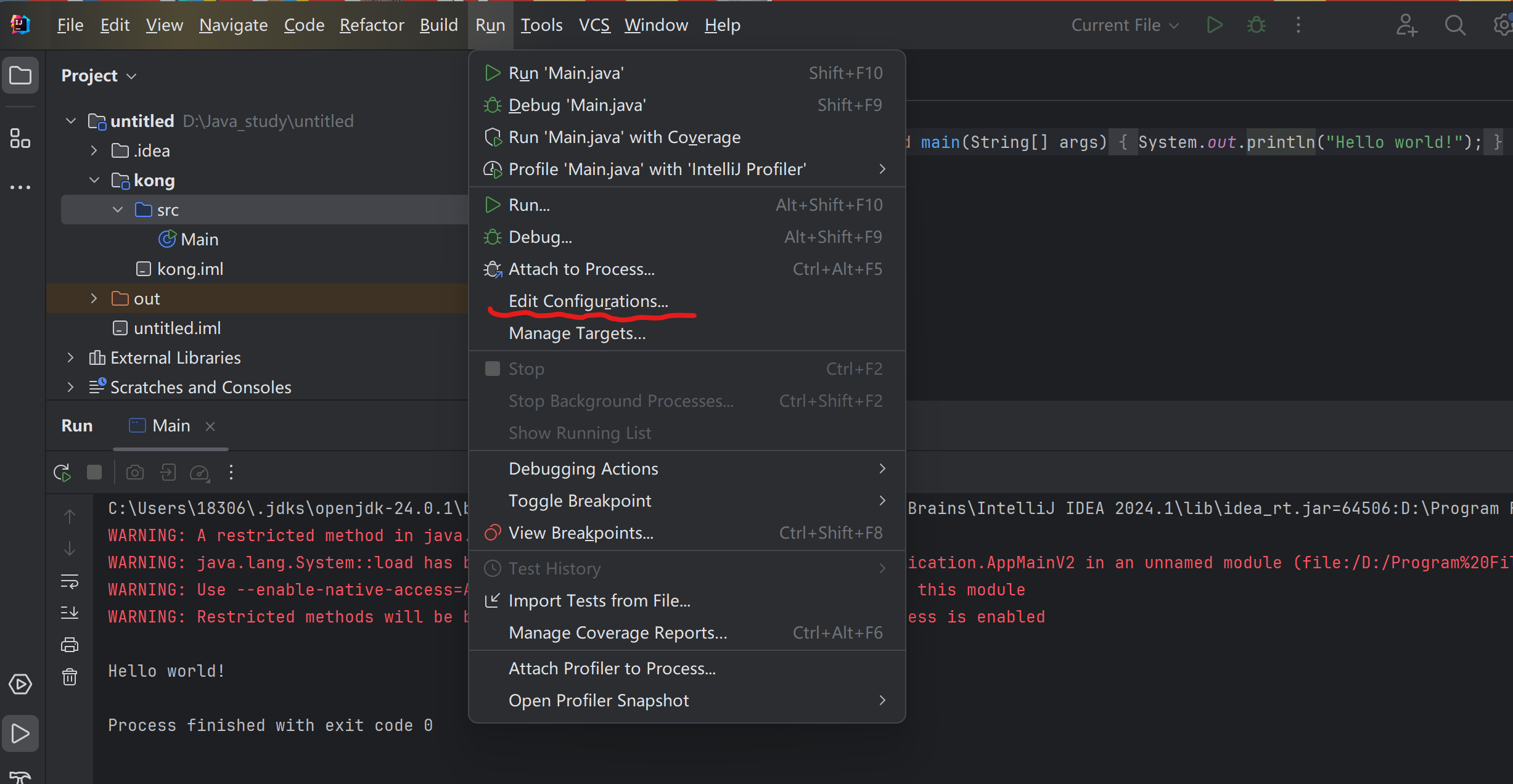Image resolution: width=1513 pixels, height=784 pixels.
Task: Expand the out folder
Action: 94,299
